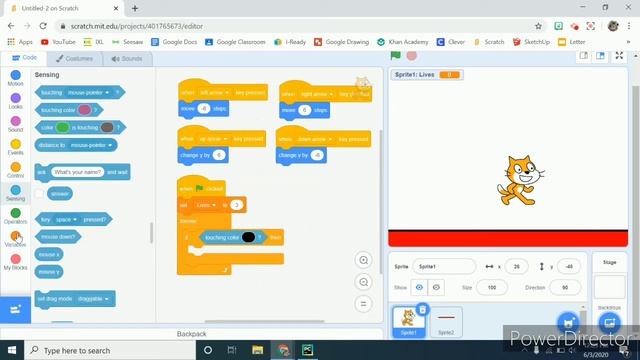Switch to large stage layout
The height and width of the screenshot is (360, 640).
coord(600,56)
